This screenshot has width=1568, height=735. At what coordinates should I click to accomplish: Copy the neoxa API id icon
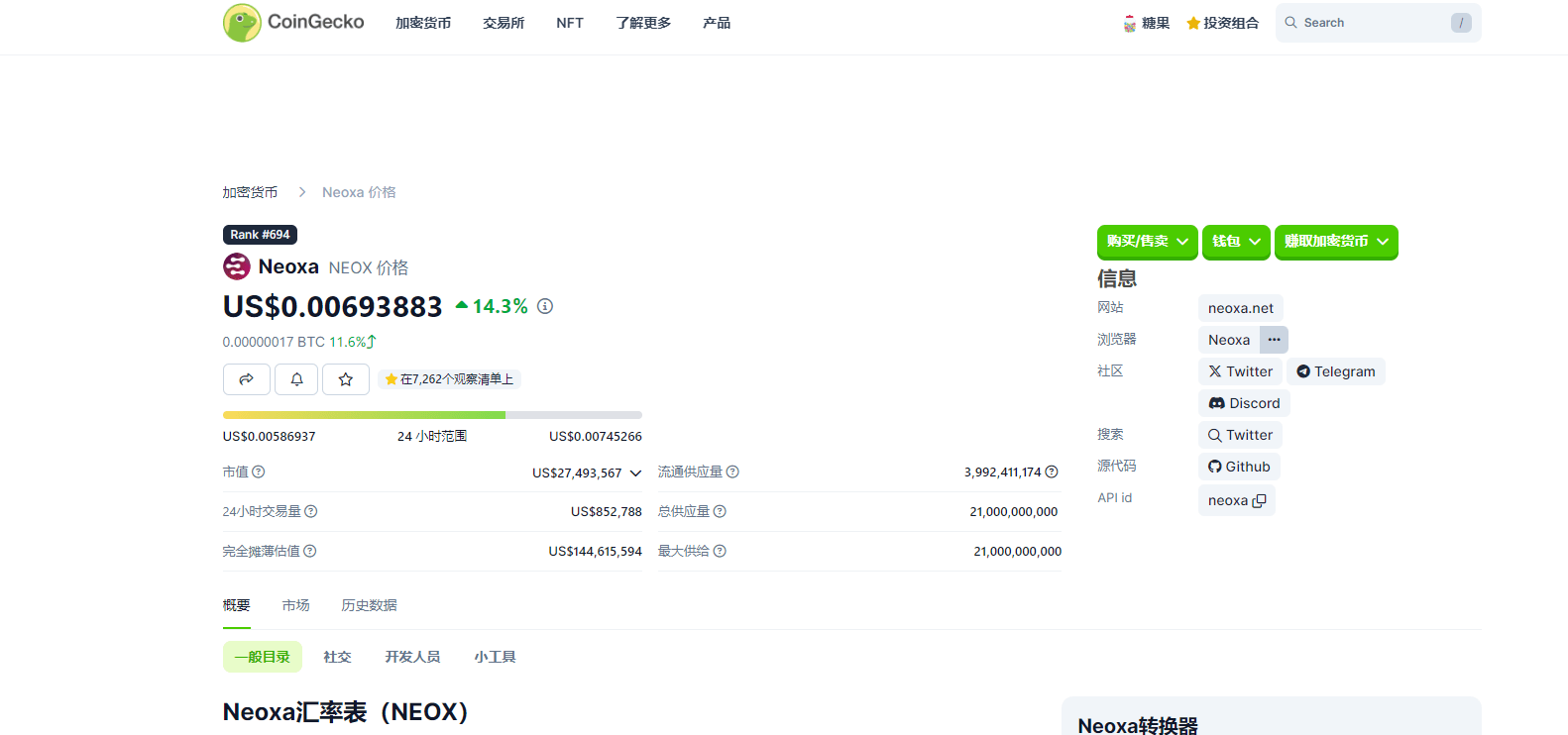pos(1259,501)
